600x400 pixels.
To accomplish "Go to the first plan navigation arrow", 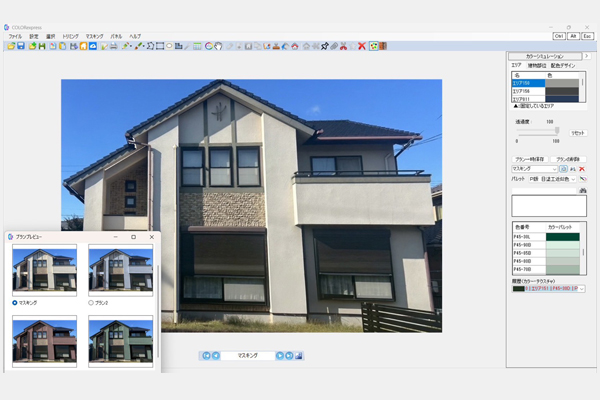I will tap(206, 355).
